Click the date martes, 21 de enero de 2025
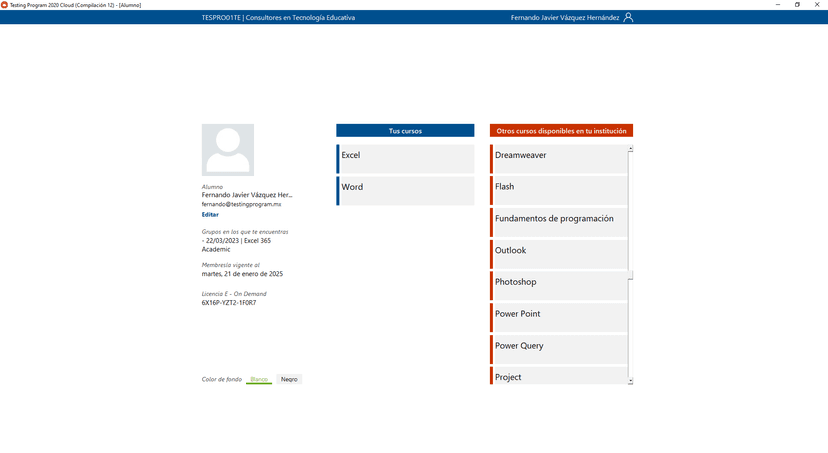 (242, 274)
